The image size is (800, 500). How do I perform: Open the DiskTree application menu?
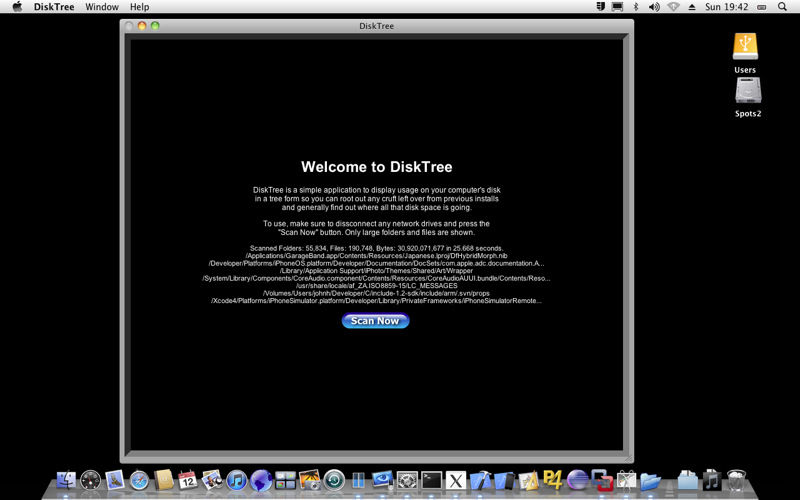[54, 7]
